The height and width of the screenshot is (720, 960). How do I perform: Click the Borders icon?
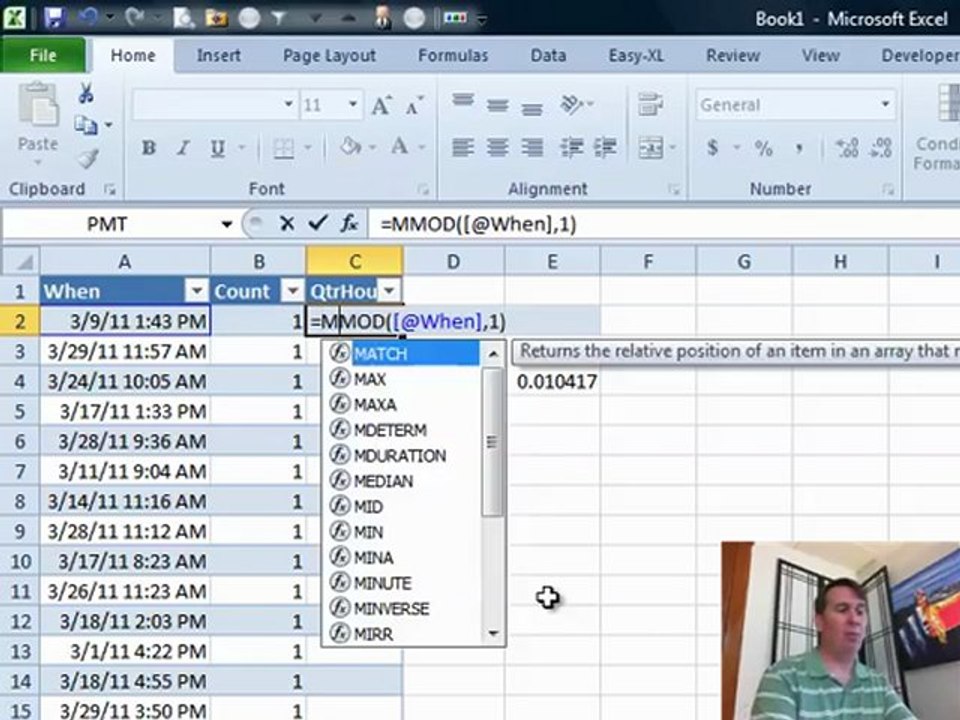click(283, 148)
